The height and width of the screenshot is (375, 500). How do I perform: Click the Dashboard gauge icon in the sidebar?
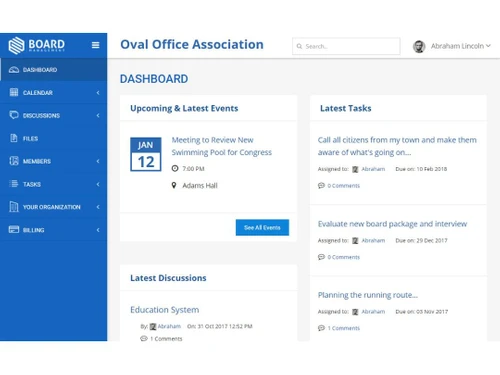coord(14,70)
